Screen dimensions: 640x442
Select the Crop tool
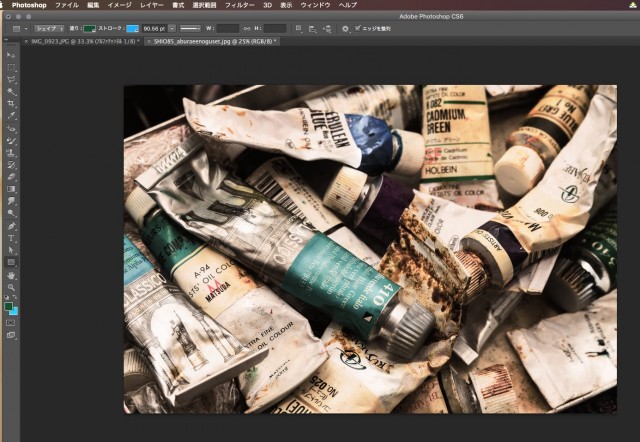(x=11, y=103)
